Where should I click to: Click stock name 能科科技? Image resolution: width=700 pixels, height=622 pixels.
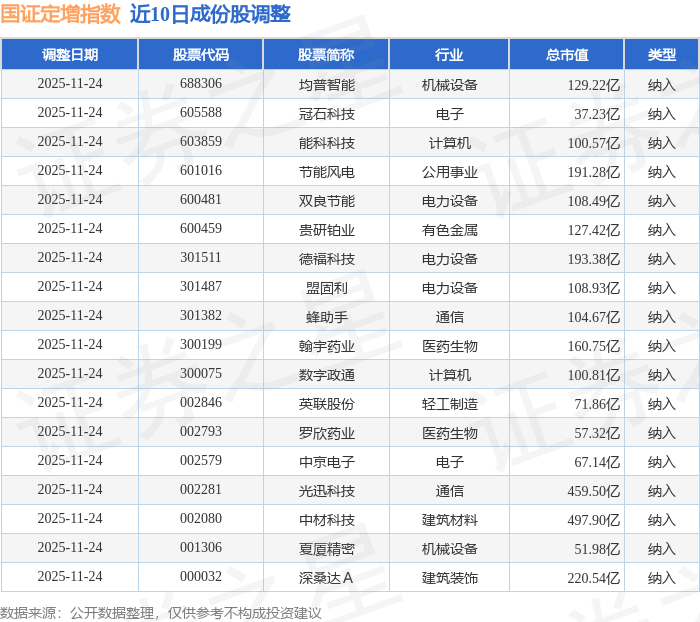(327, 143)
